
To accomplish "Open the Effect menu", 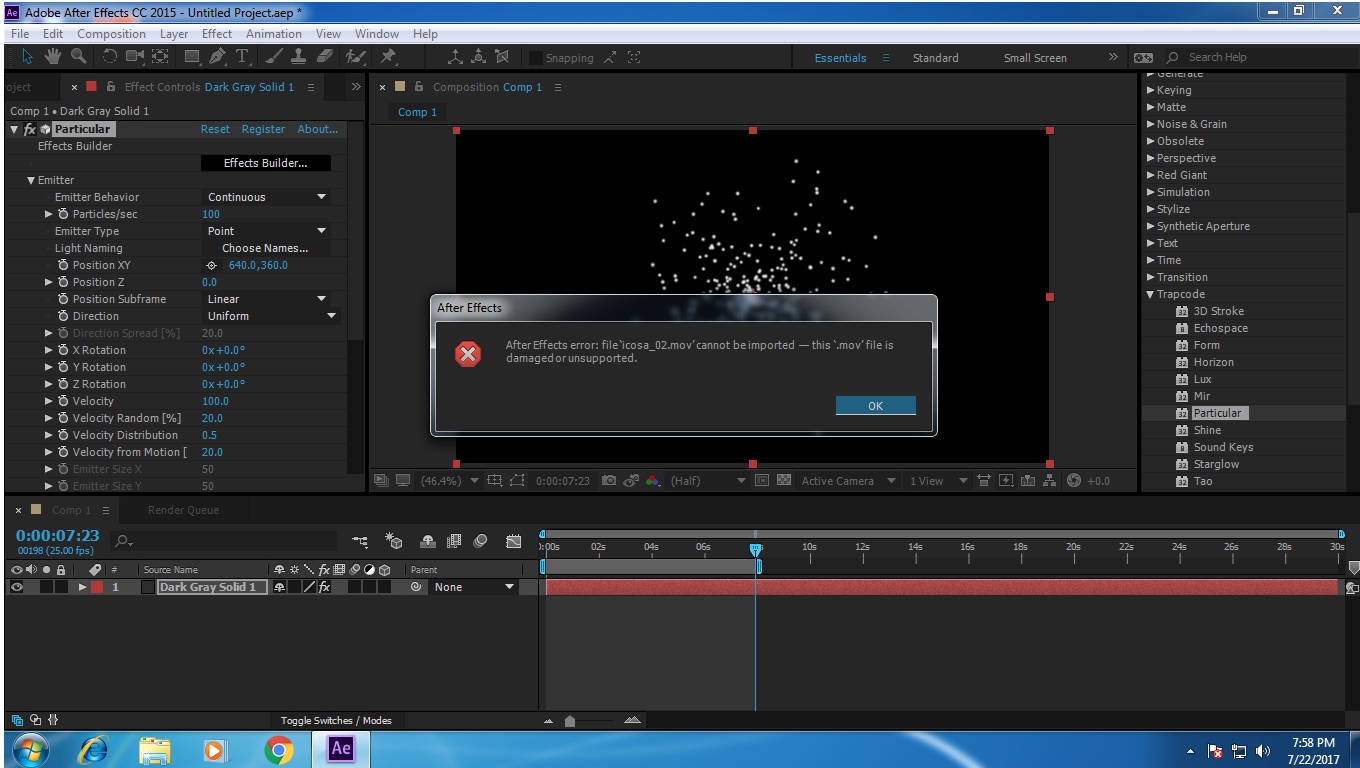I will coord(217,33).
